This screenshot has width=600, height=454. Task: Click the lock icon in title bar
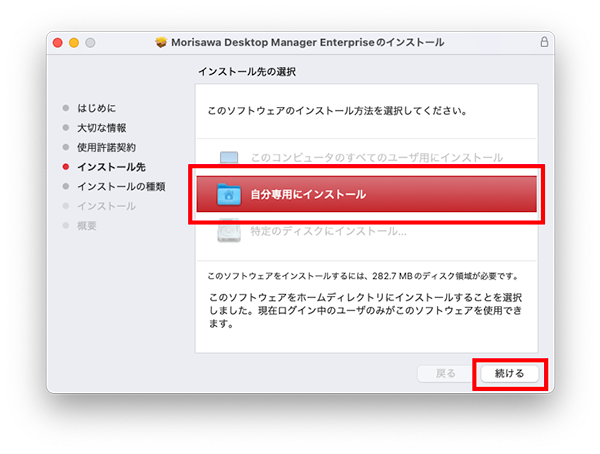point(544,42)
